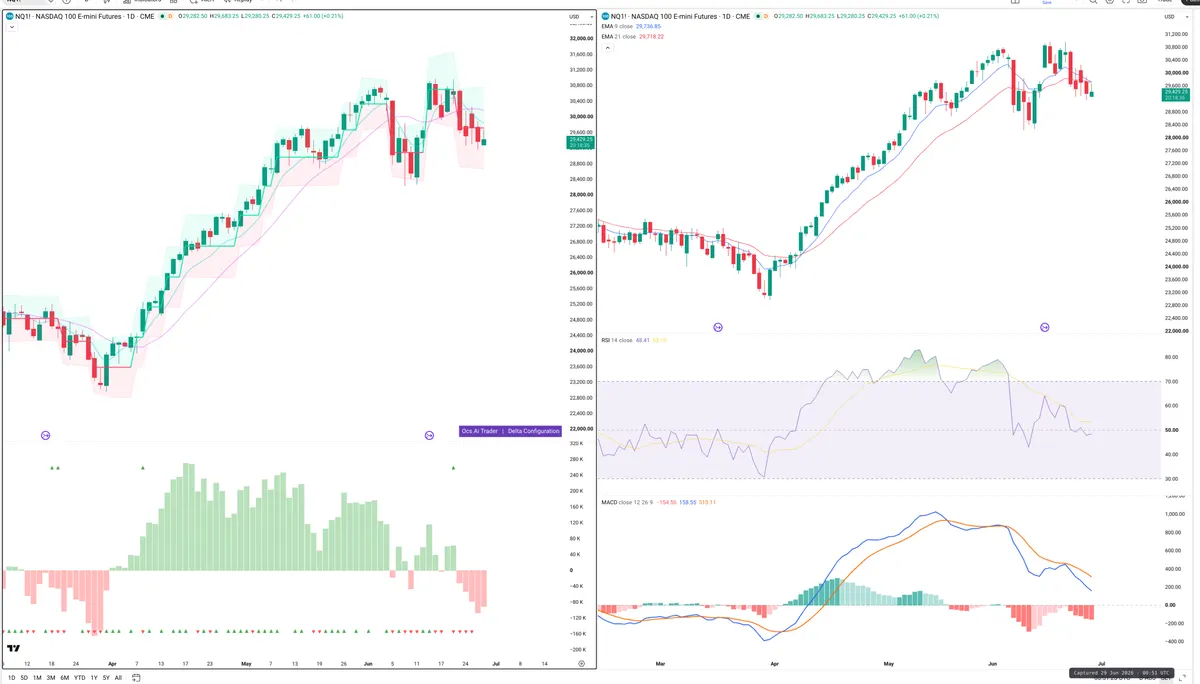This screenshot has width=1200, height=684.
Task: Click current price label 29,429.25 on left chart
Action: point(579,143)
